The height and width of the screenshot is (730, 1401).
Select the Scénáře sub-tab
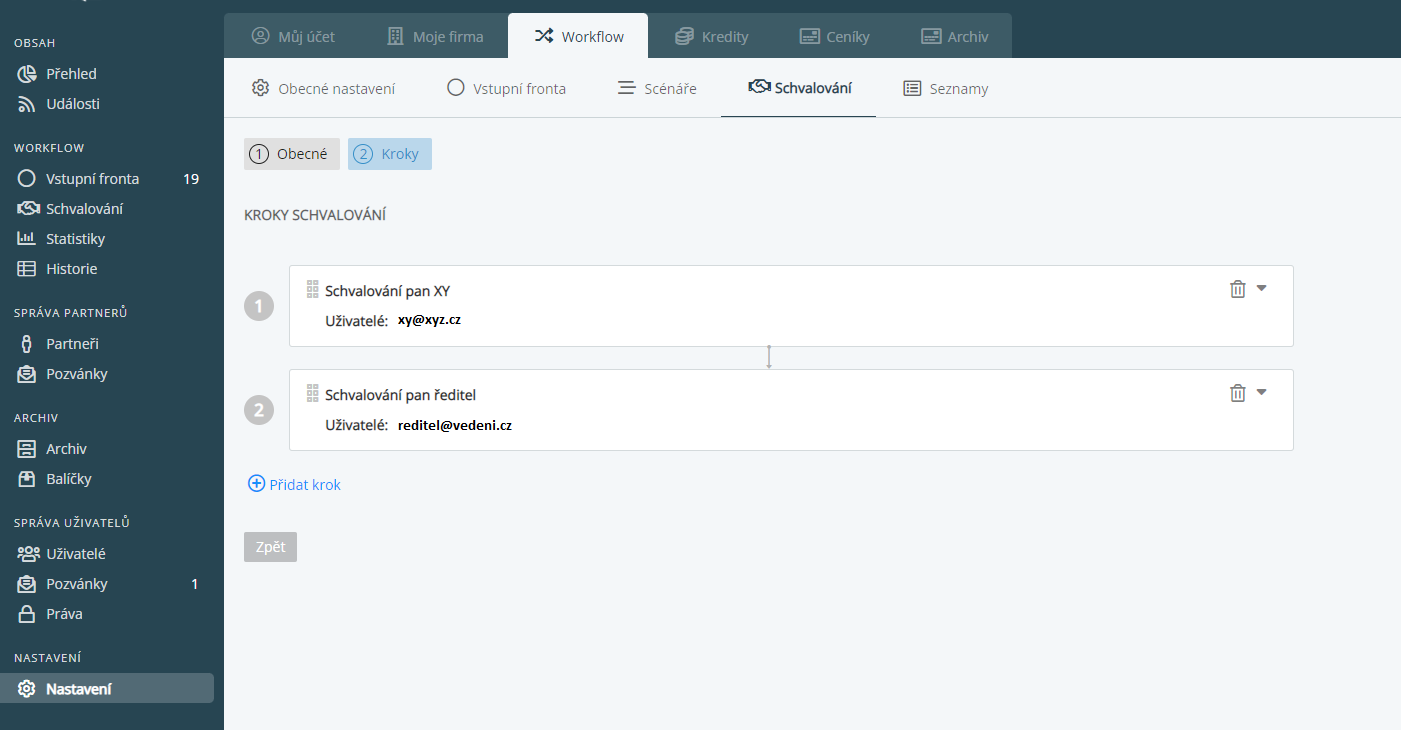(657, 88)
